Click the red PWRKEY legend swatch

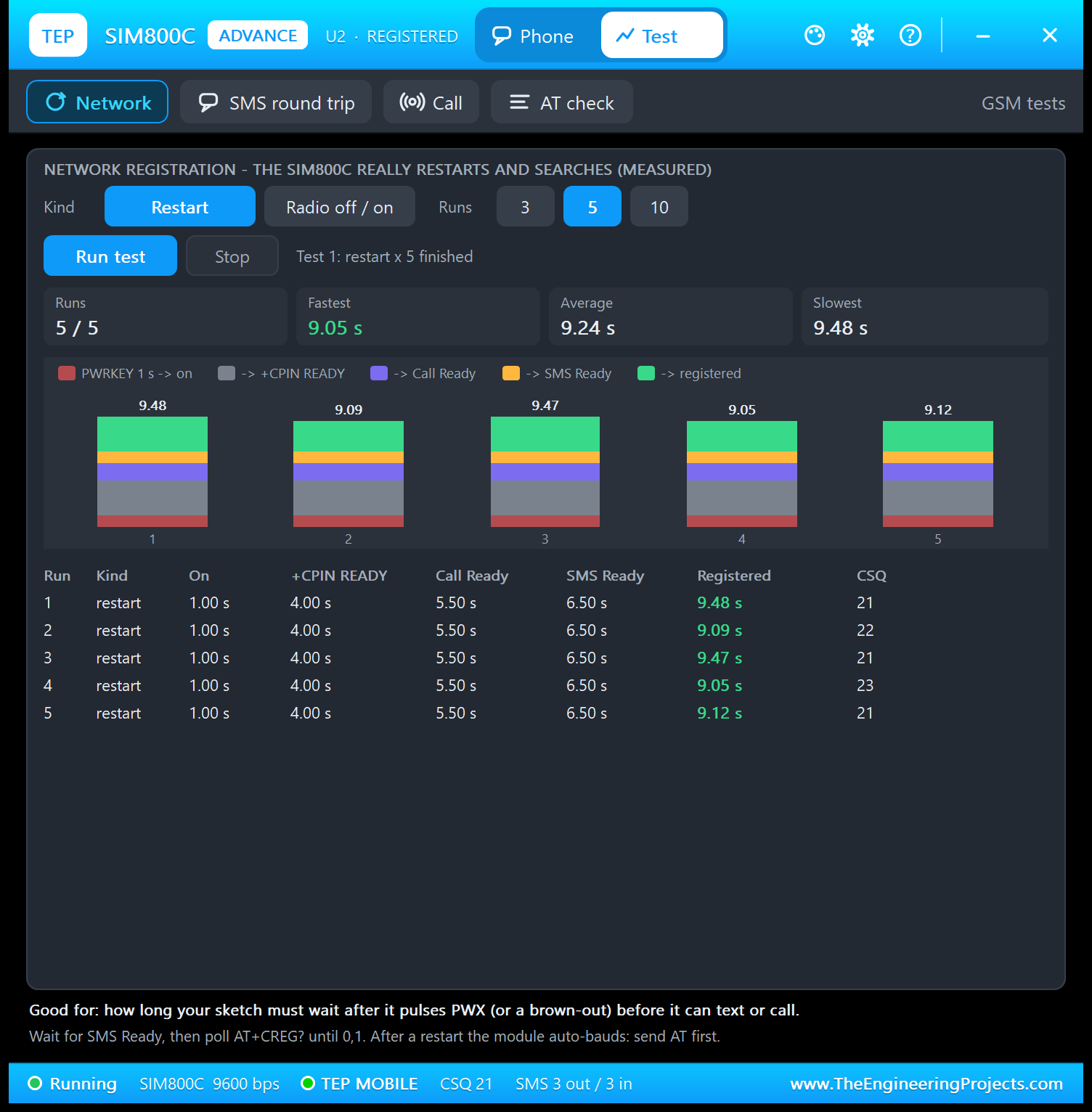pyautogui.click(x=67, y=373)
